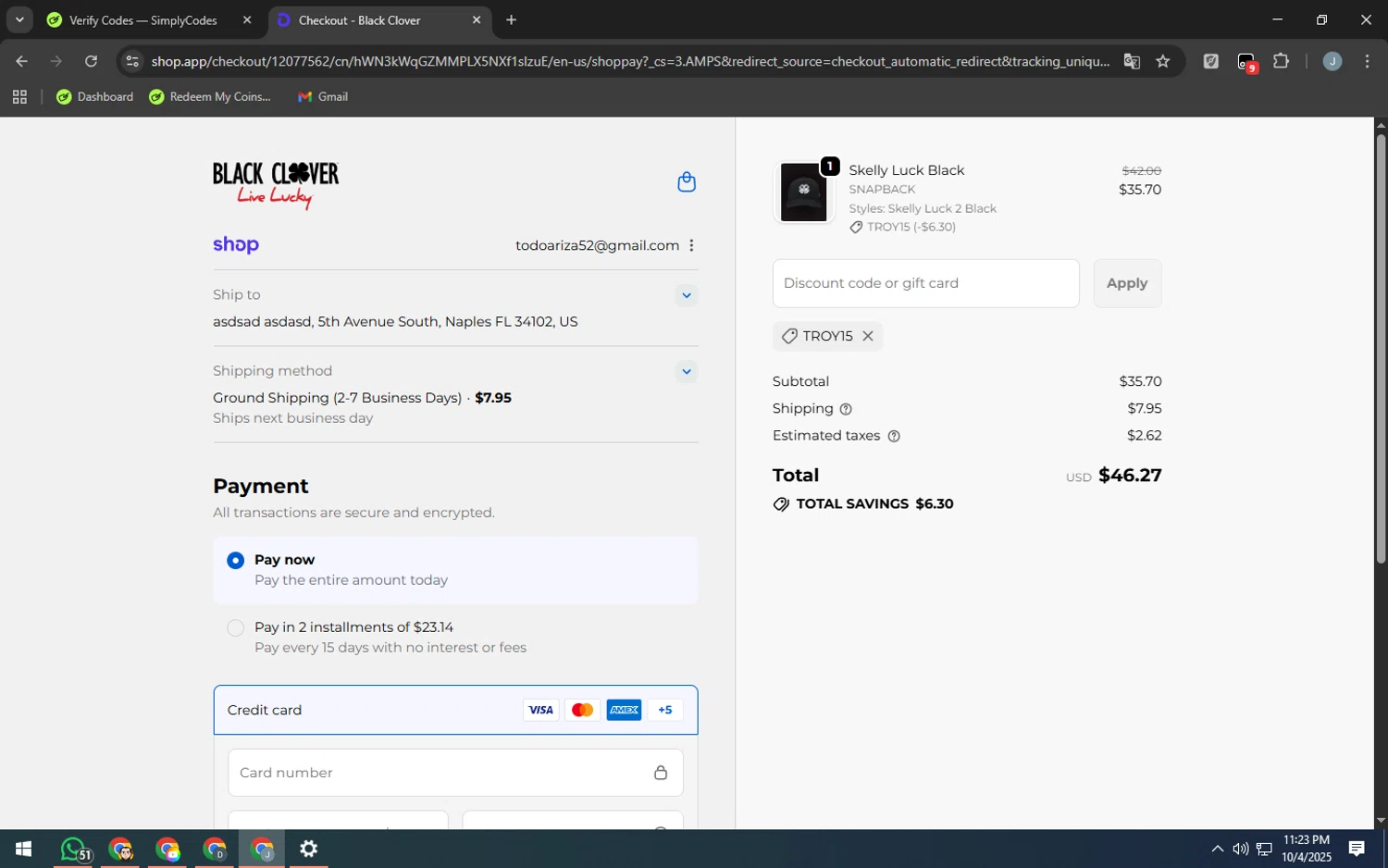This screenshot has width=1388, height=868.
Task: Open the Gmail bookmark
Action: point(323,97)
